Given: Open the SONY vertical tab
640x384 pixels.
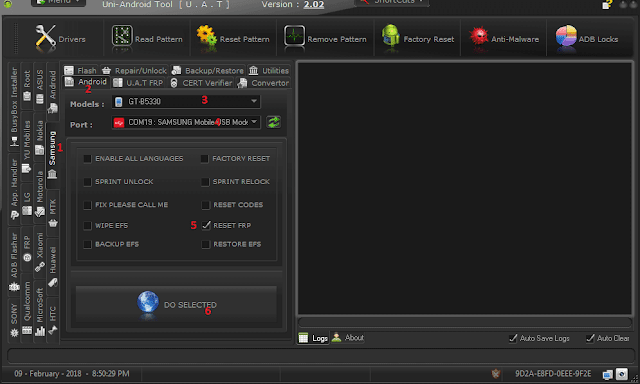Looking at the screenshot, I should (x=14, y=320).
